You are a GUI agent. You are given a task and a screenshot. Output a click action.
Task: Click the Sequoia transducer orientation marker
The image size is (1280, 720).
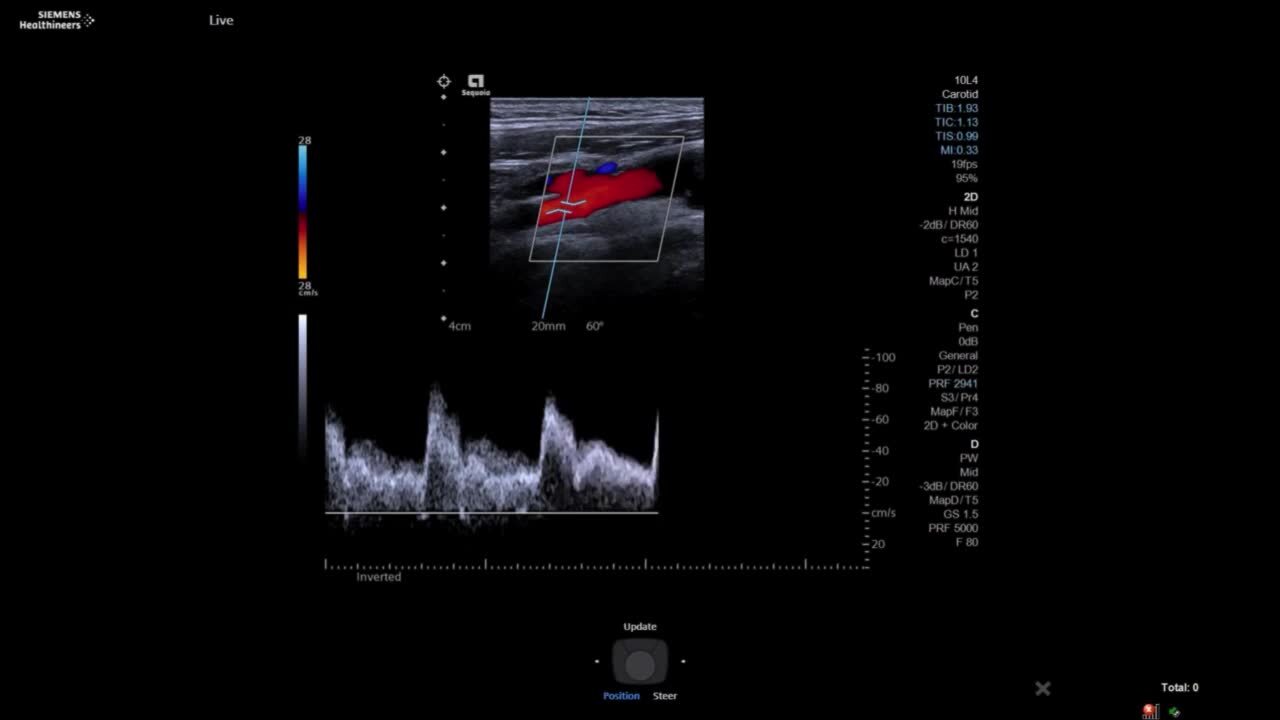(476, 84)
